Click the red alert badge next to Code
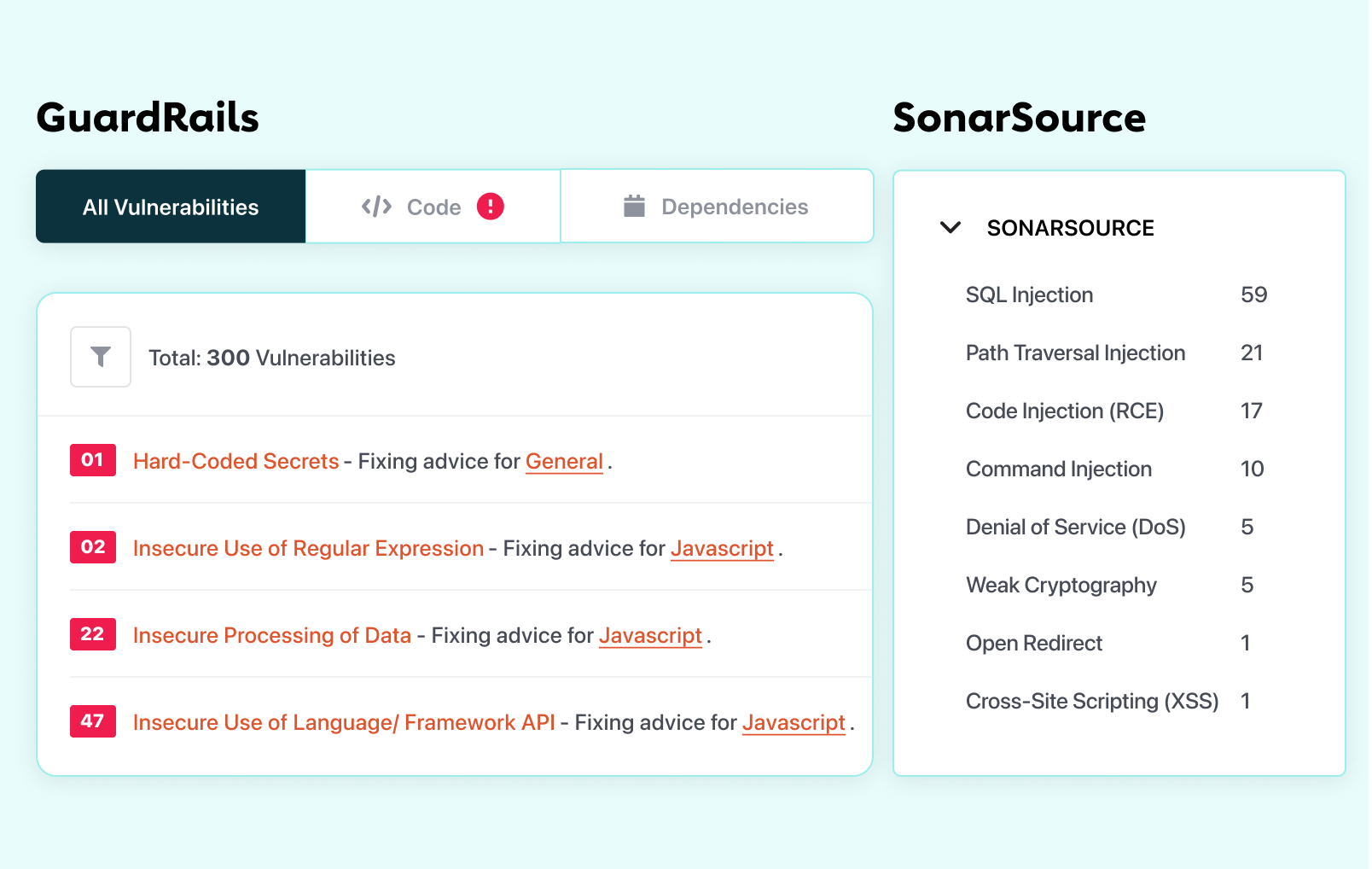 (x=489, y=206)
